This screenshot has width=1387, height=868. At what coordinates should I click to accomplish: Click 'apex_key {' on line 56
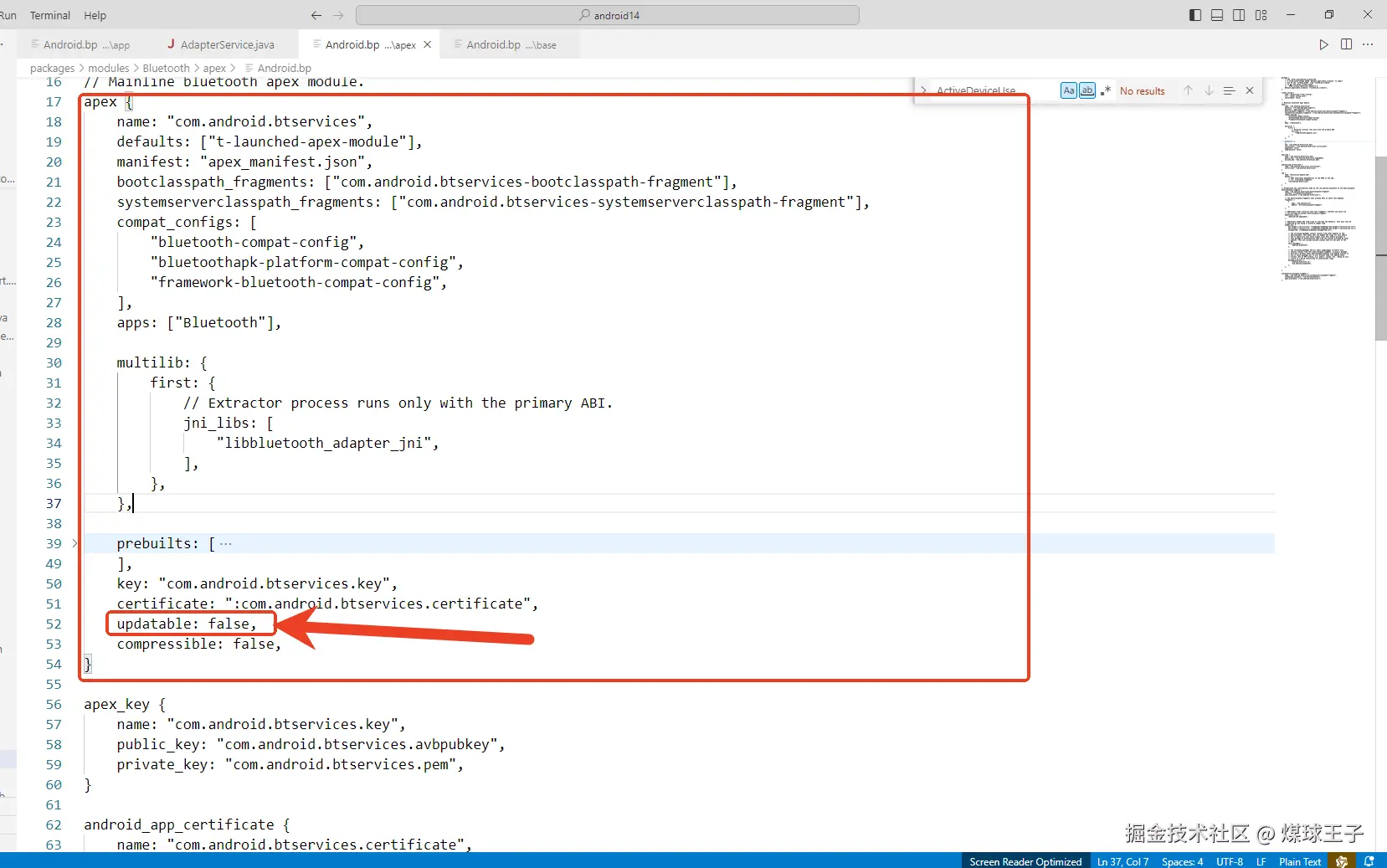(x=125, y=704)
